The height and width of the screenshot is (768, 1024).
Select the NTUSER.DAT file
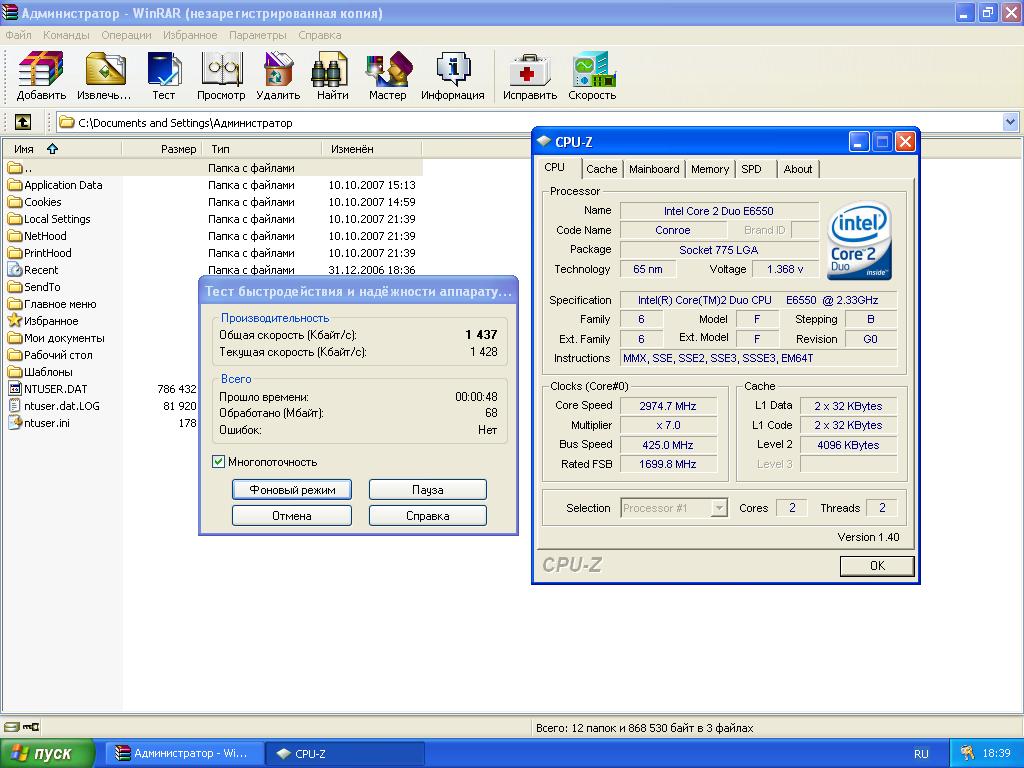47,389
